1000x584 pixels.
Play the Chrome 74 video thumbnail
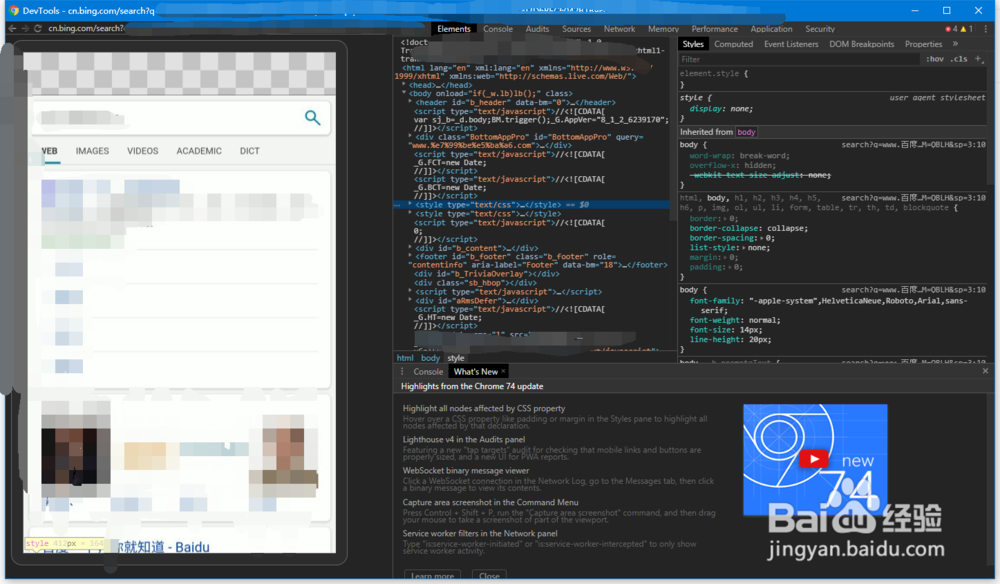(814, 459)
